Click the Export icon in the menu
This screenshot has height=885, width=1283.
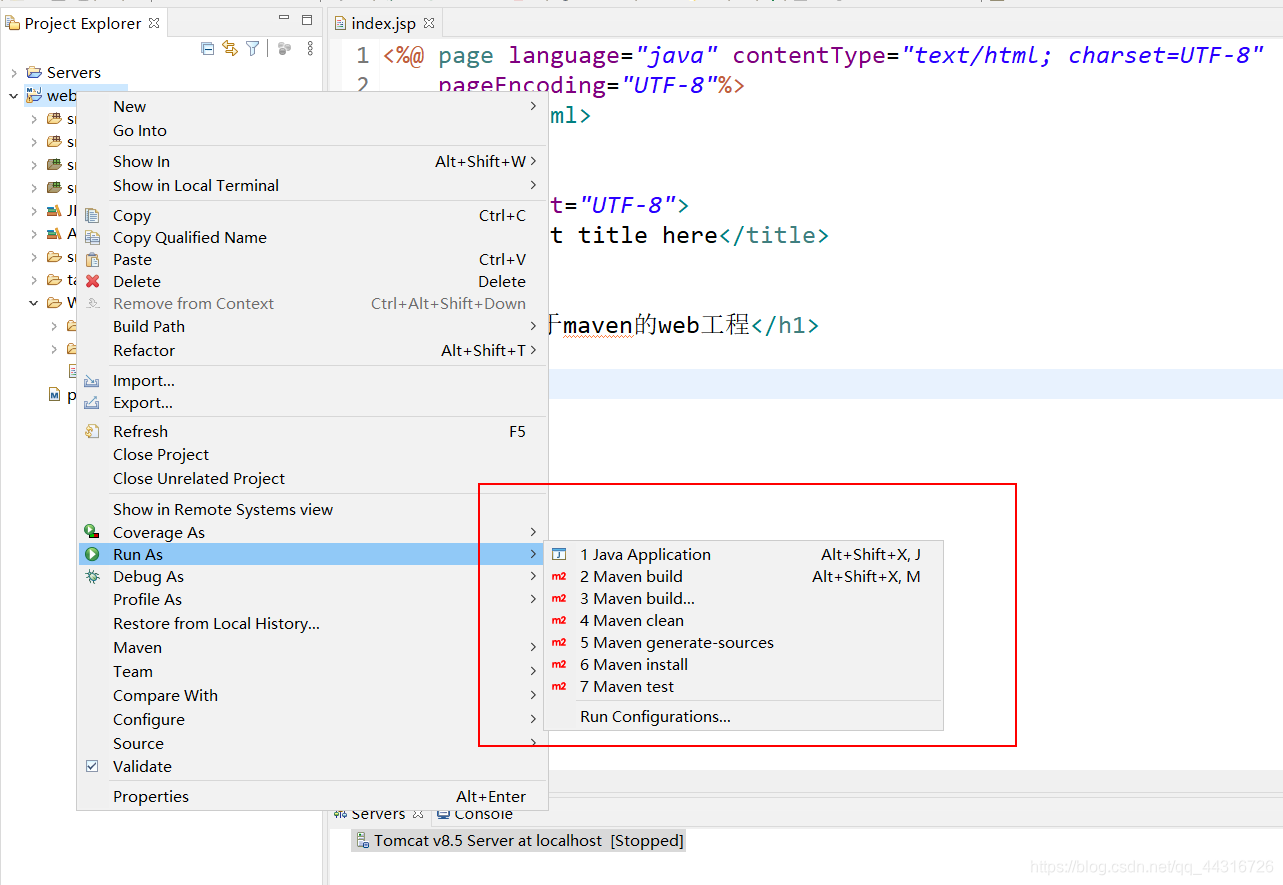92,403
